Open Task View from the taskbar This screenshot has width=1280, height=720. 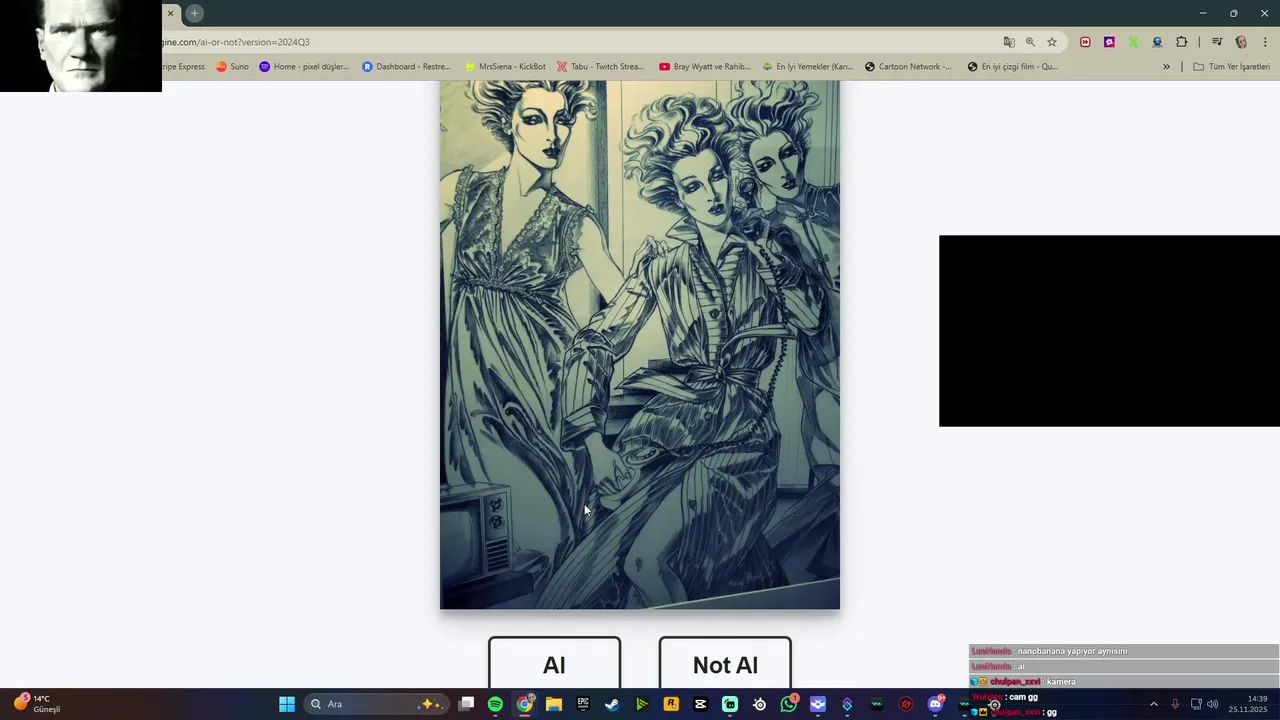[466, 704]
